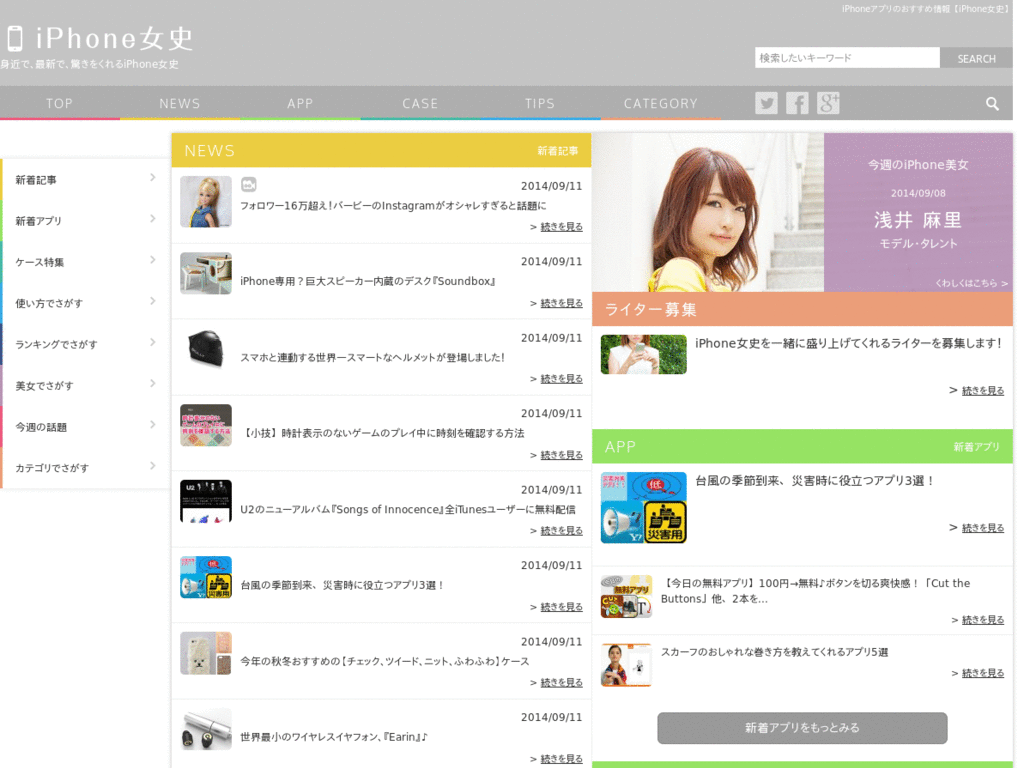The image size is (1024, 768).
Task: Click the 新着アプリをもっとみる button
Action: tap(802, 728)
